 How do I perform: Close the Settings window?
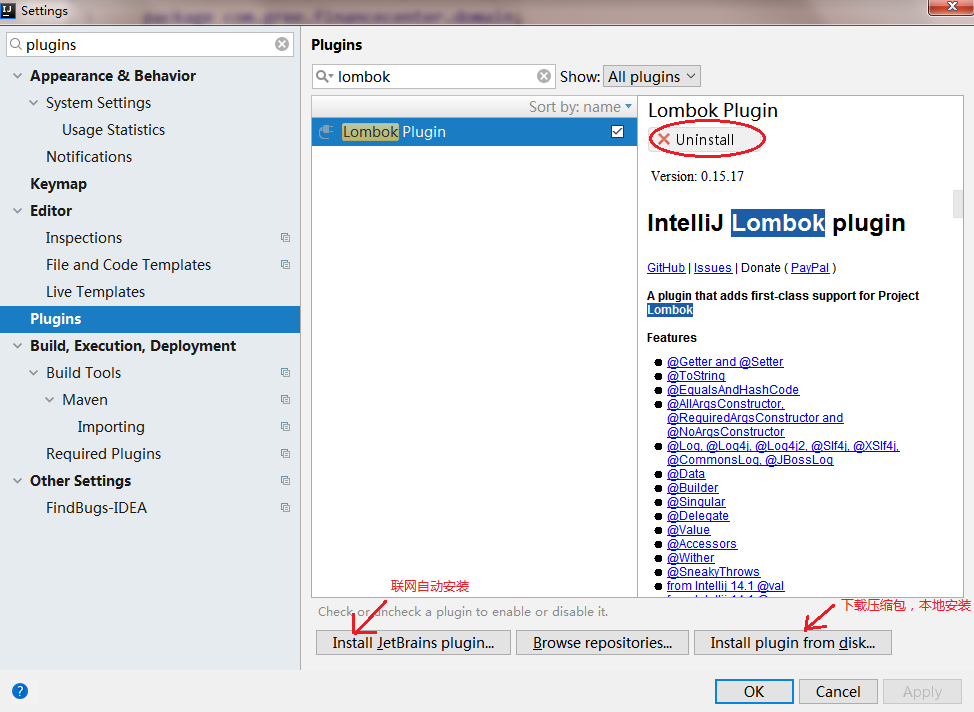[x=951, y=6]
